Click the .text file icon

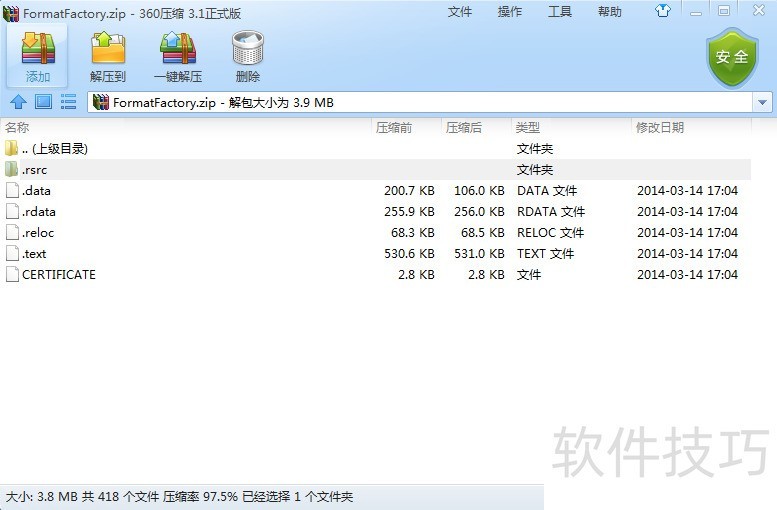pyautogui.click(x=12, y=253)
